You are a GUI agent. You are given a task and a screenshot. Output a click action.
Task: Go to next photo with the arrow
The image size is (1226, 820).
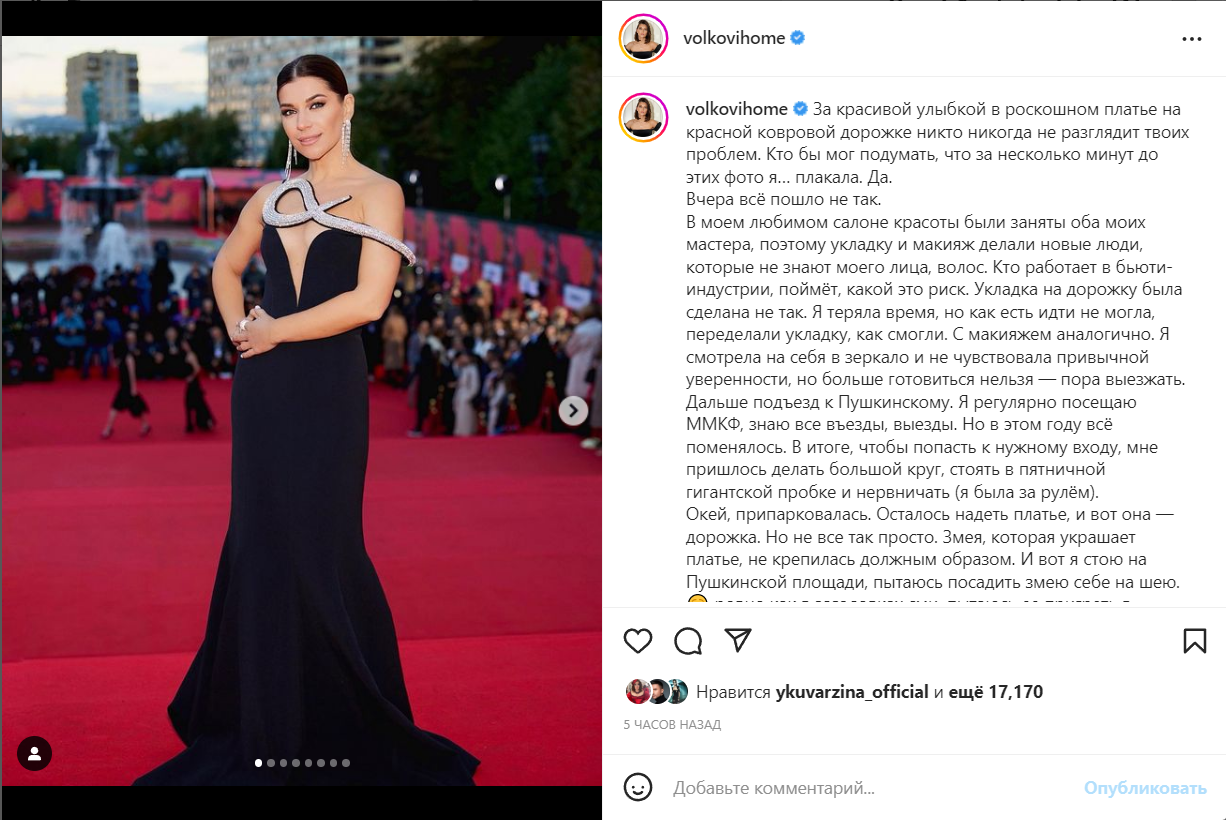point(573,410)
